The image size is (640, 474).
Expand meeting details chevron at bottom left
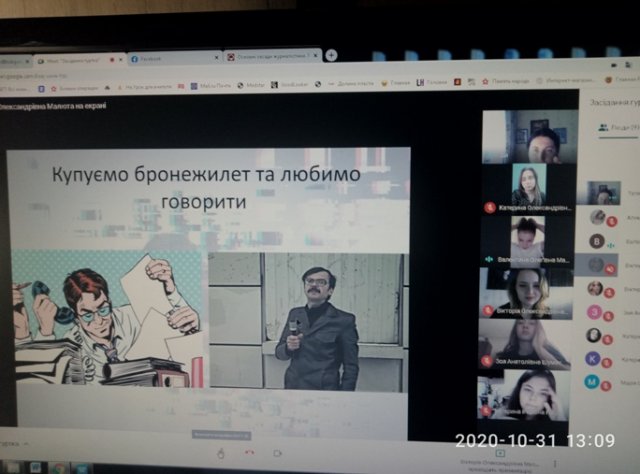(26, 444)
